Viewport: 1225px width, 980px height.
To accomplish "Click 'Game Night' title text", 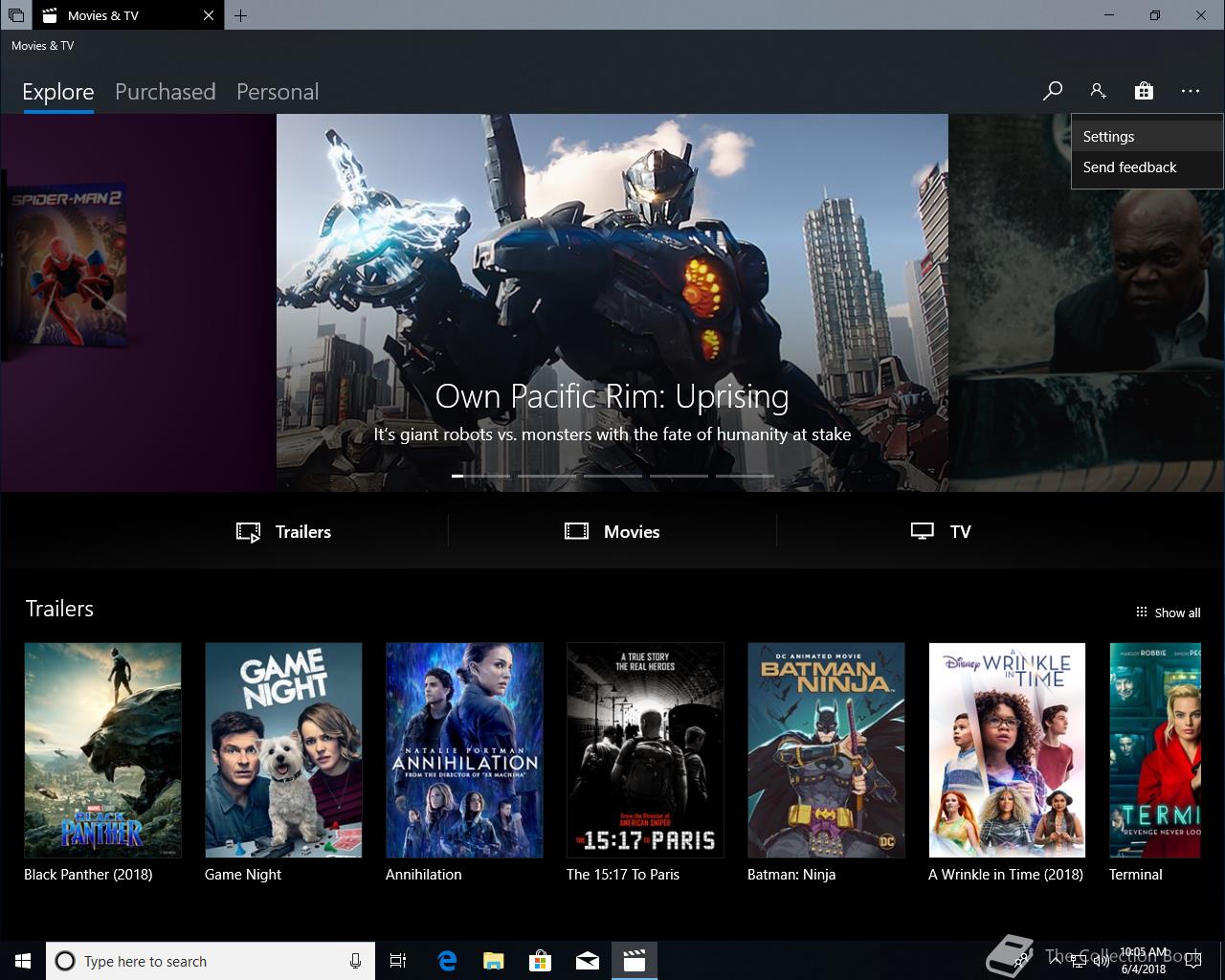I will (243, 875).
